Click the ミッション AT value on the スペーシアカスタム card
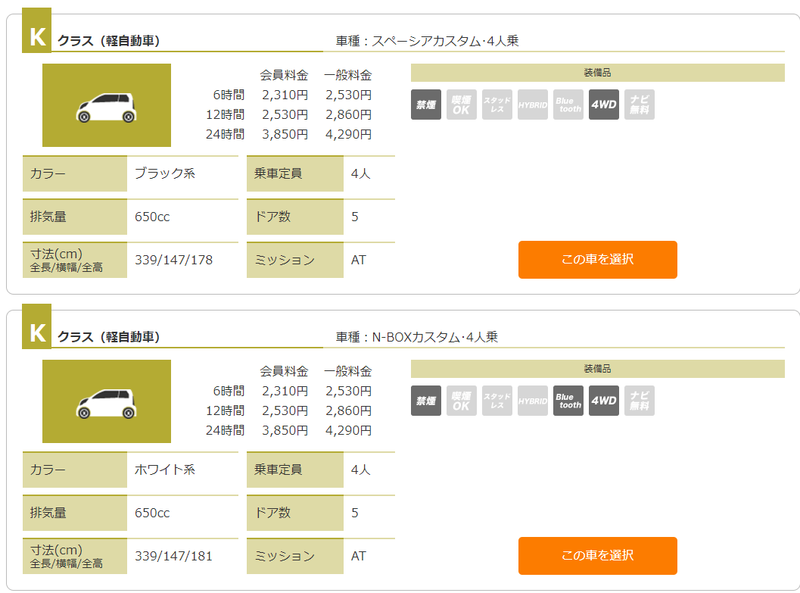800x593 pixels. [358, 260]
